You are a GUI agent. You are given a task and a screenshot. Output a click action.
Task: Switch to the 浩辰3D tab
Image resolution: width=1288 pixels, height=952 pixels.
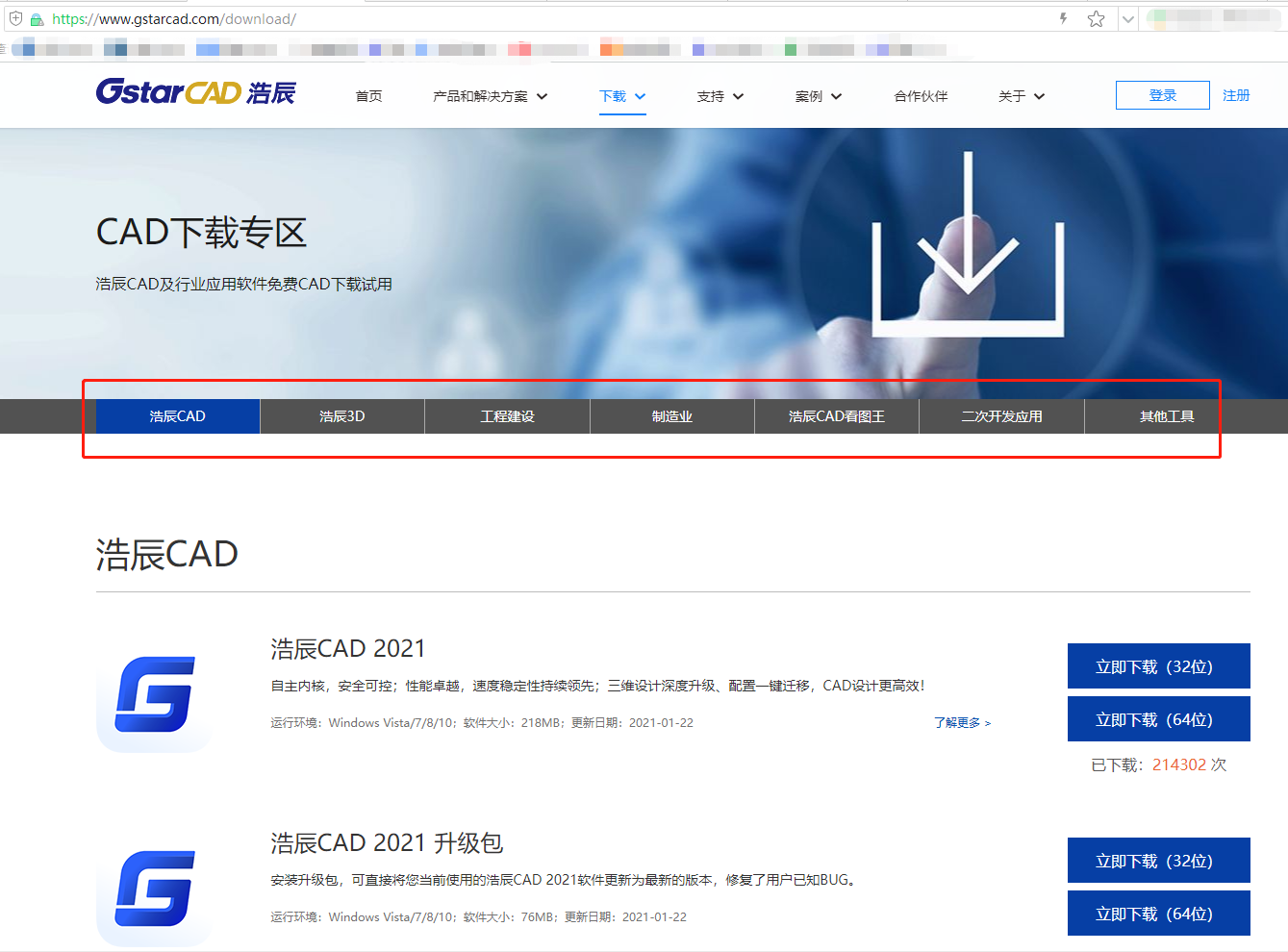(x=342, y=416)
